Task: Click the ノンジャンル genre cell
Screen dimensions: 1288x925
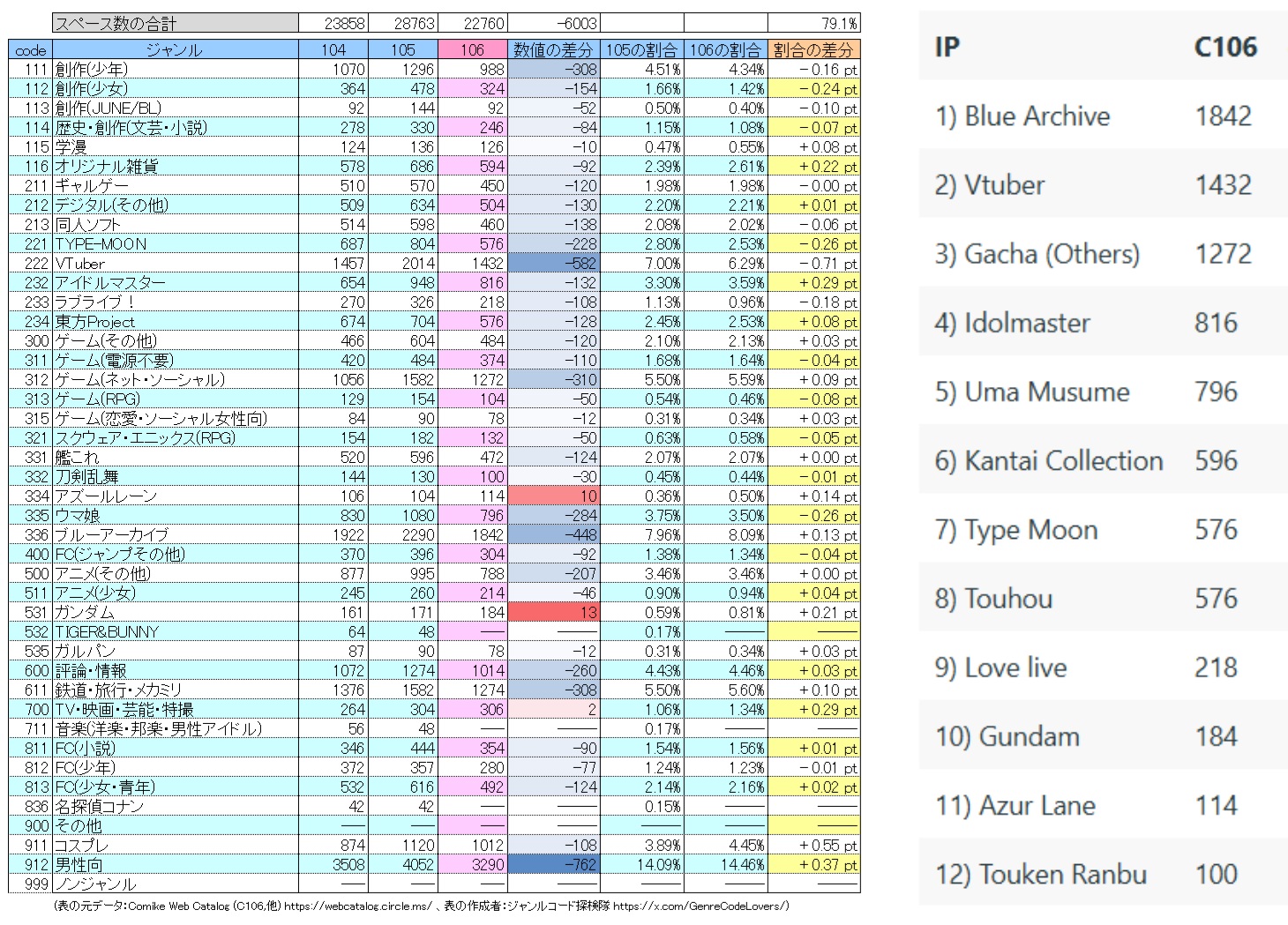Action: tap(175, 884)
